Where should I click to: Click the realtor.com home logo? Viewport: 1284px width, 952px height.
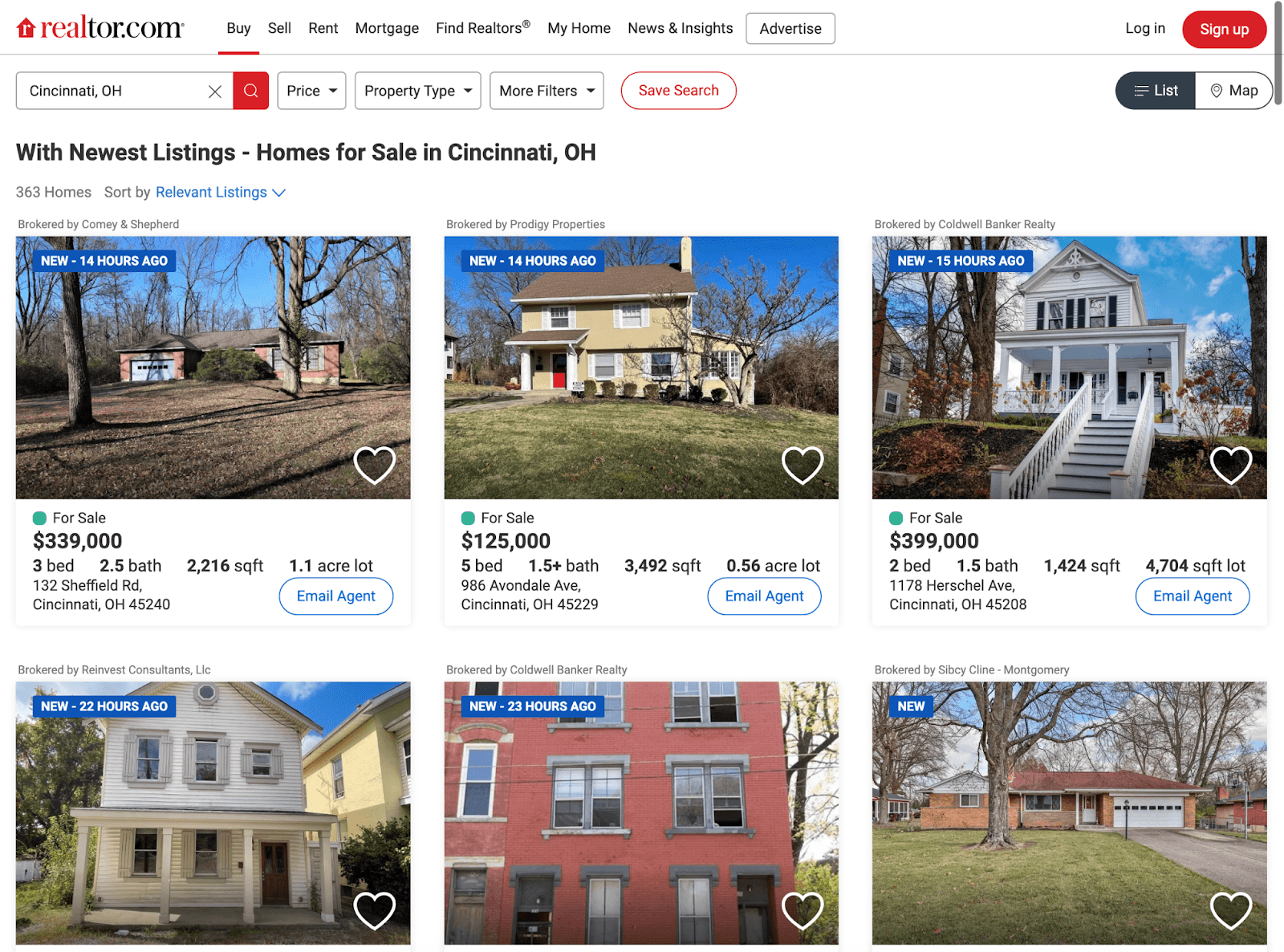tap(100, 28)
